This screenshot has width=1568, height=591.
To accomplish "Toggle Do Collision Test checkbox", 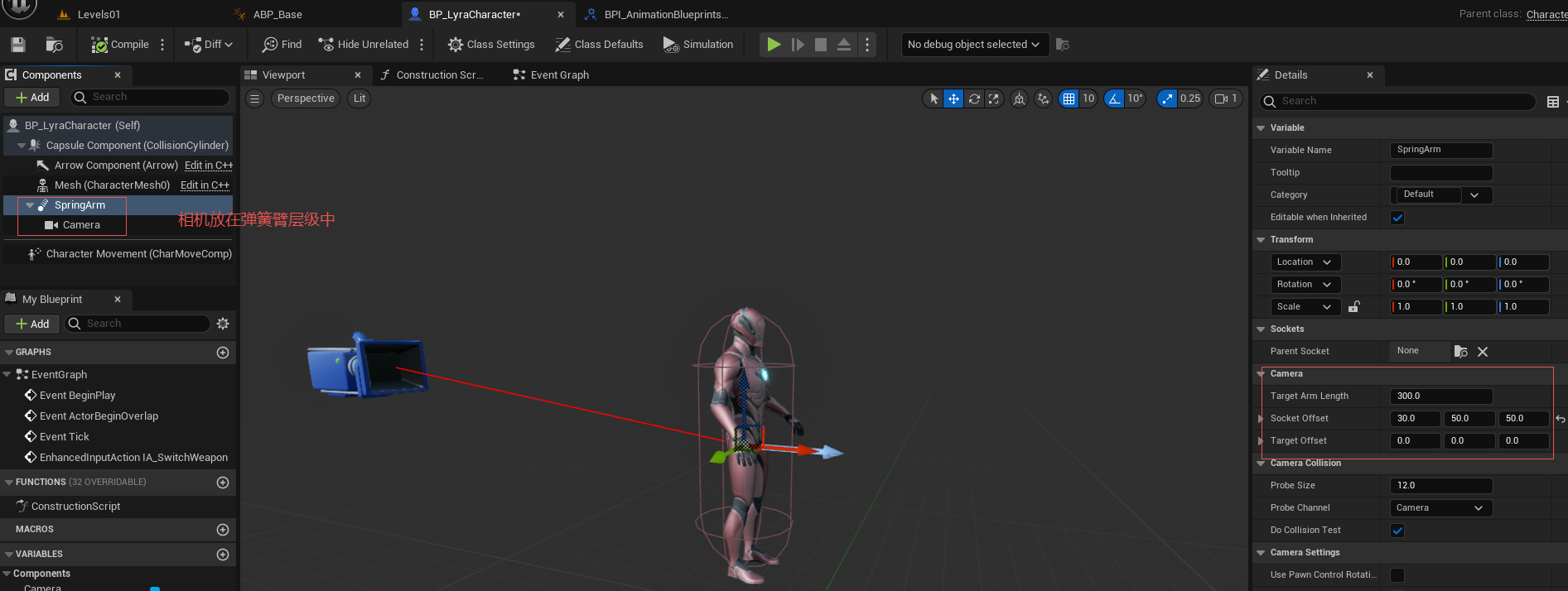I will click(1397, 531).
